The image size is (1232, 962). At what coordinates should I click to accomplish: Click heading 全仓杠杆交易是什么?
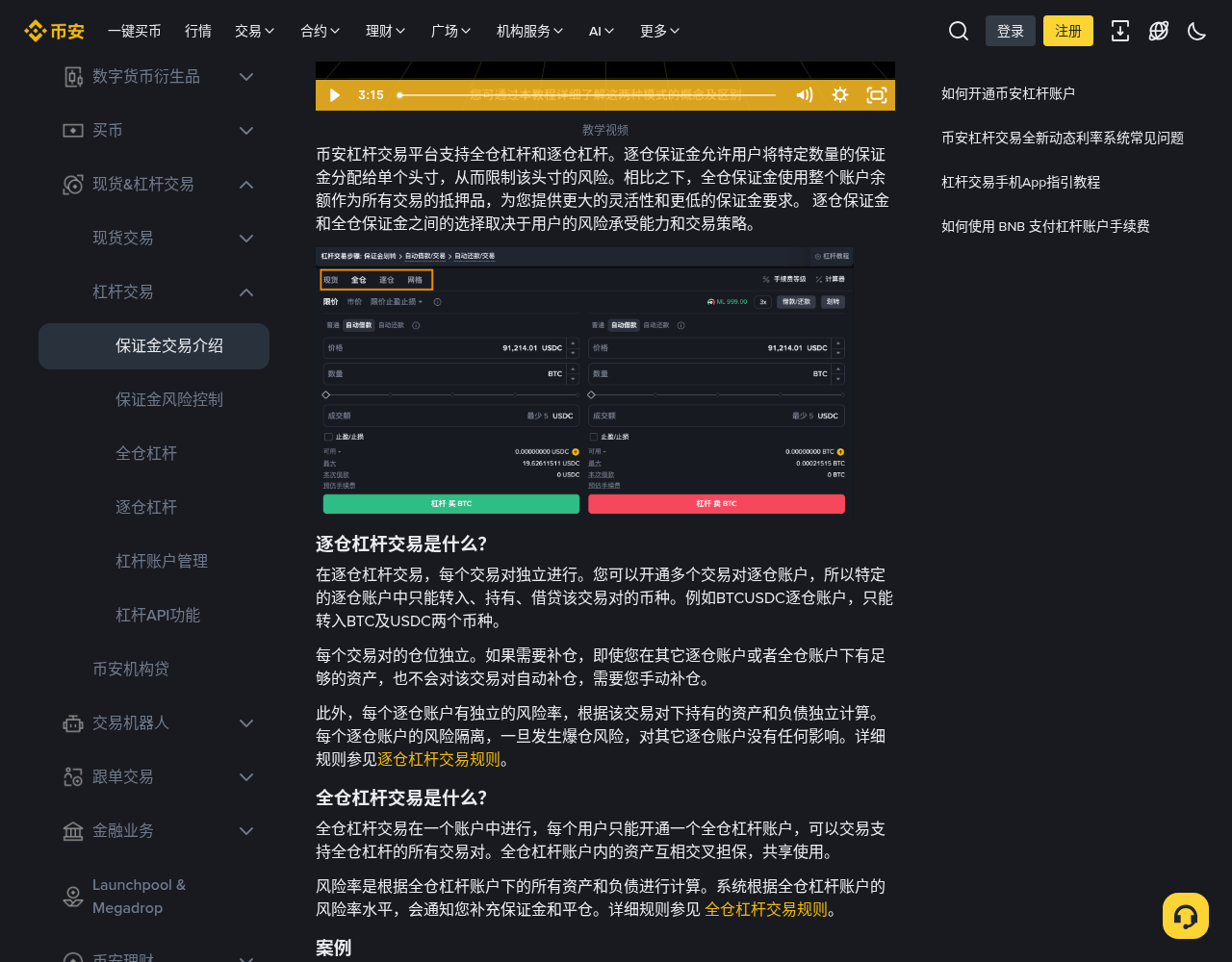pyautogui.click(x=401, y=797)
